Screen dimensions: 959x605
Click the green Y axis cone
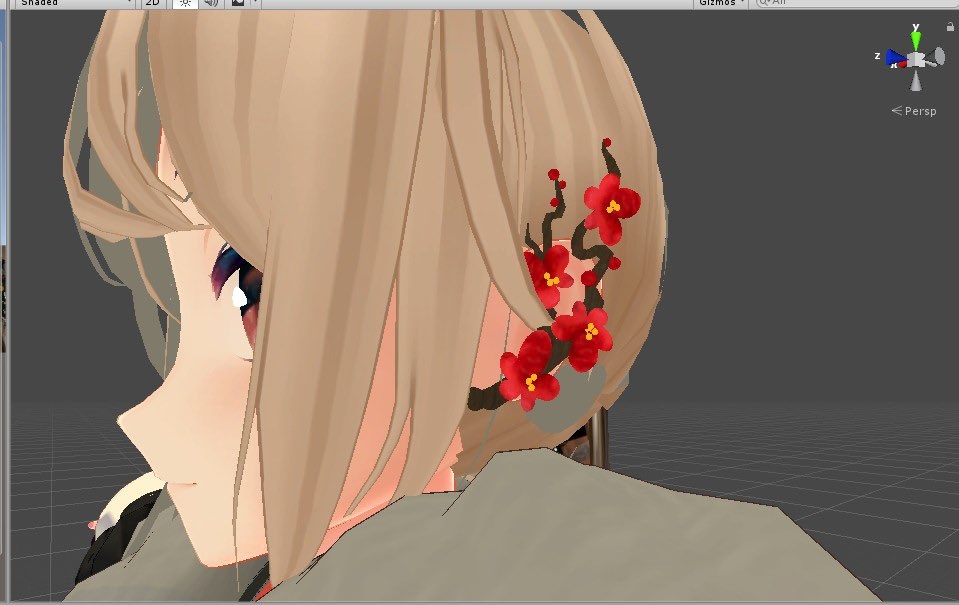pos(916,40)
